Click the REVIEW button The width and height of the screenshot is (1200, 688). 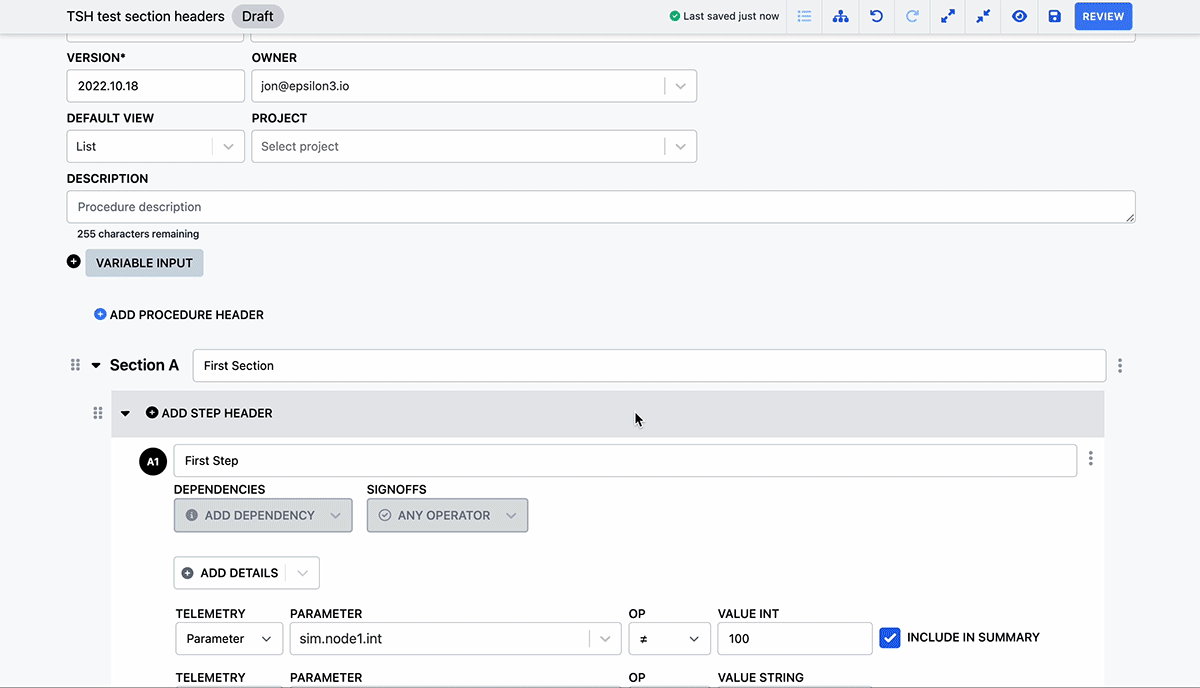pyautogui.click(x=1103, y=16)
